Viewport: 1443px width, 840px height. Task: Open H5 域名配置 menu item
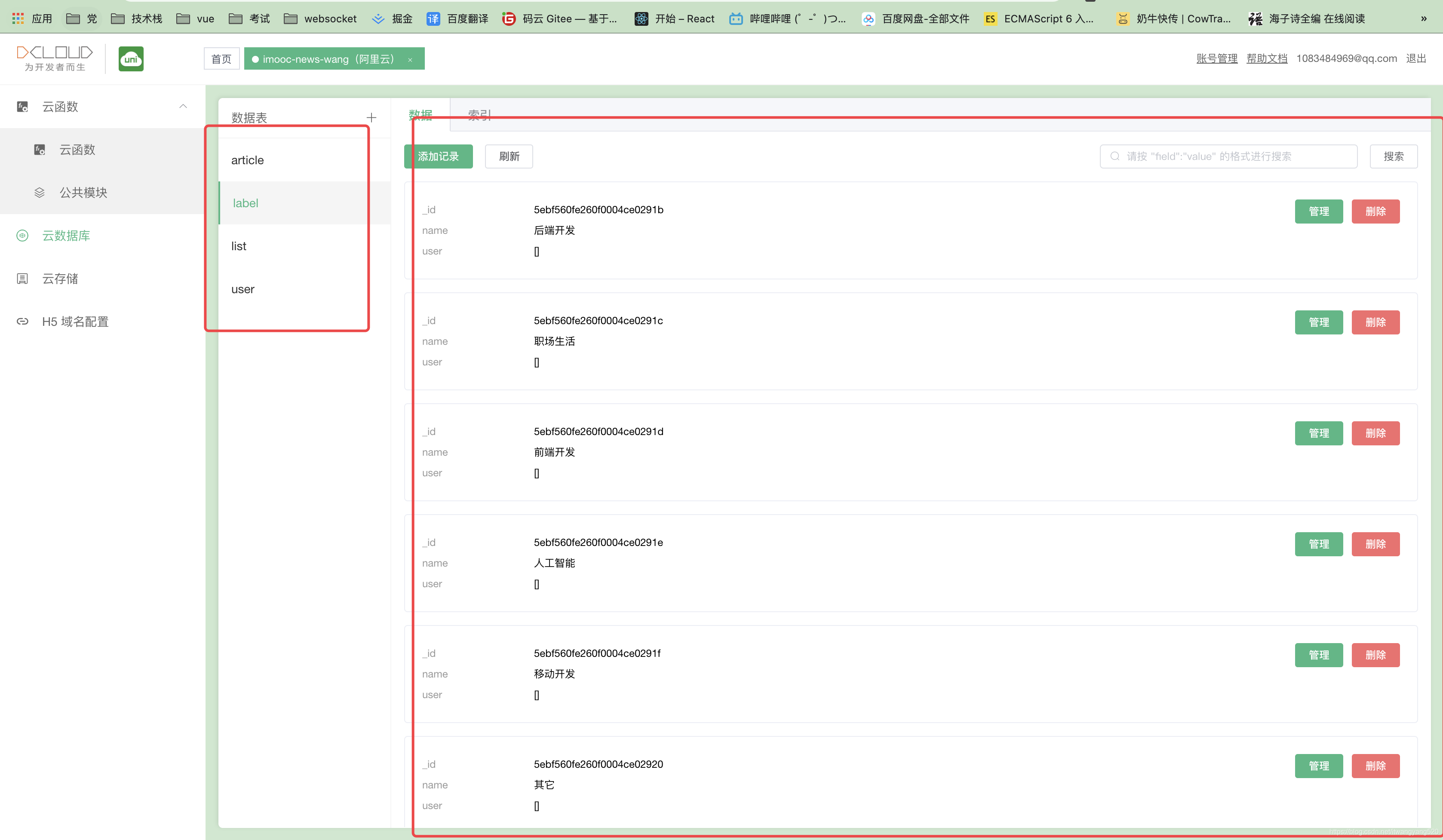pos(102,322)
